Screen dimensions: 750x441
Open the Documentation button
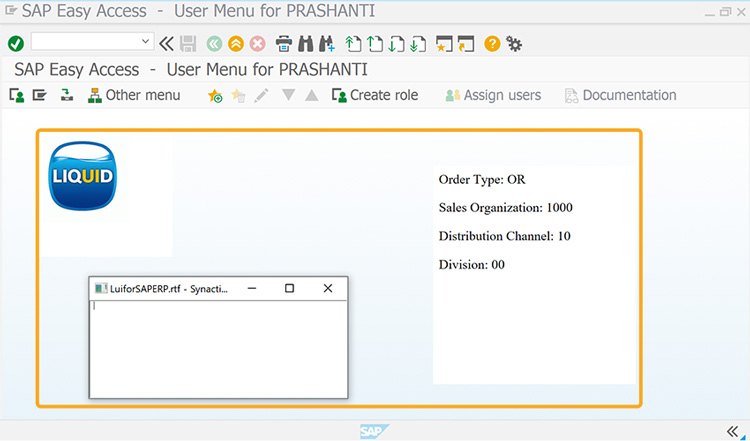point(621,95)
